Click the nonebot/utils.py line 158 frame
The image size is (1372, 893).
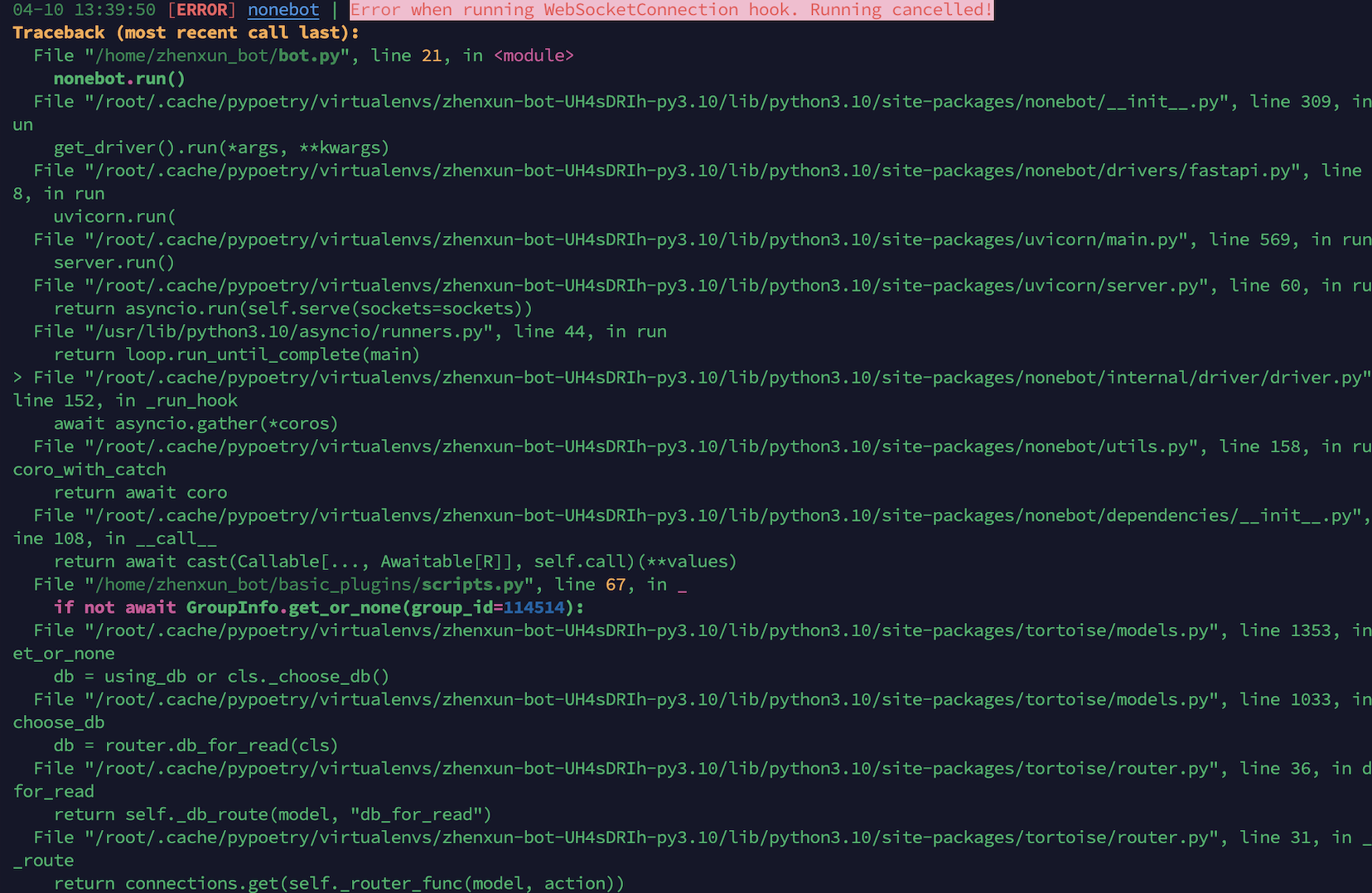click(x=703, y=446)
